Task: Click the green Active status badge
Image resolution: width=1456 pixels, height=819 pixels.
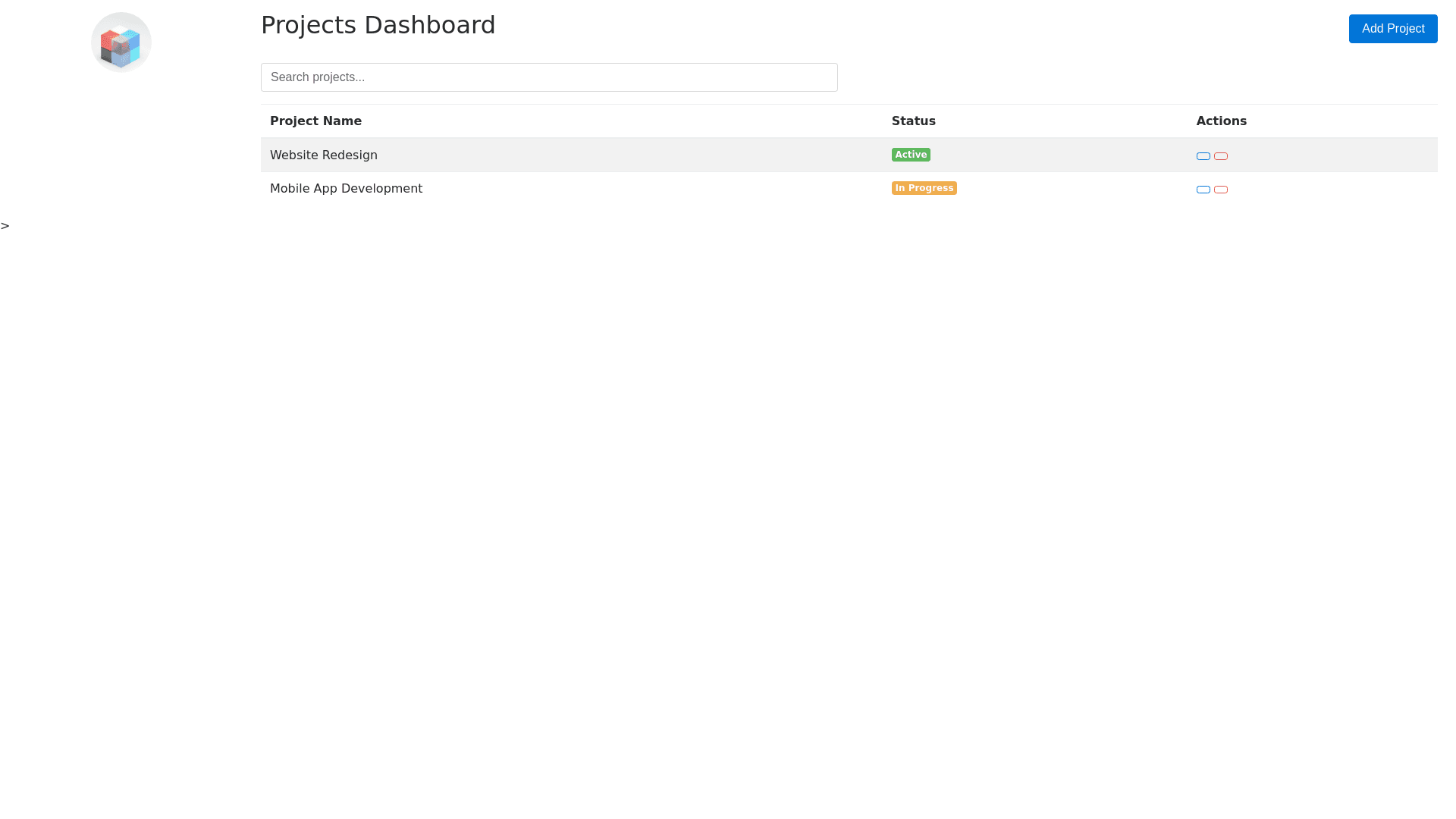Action: point(910,155)
